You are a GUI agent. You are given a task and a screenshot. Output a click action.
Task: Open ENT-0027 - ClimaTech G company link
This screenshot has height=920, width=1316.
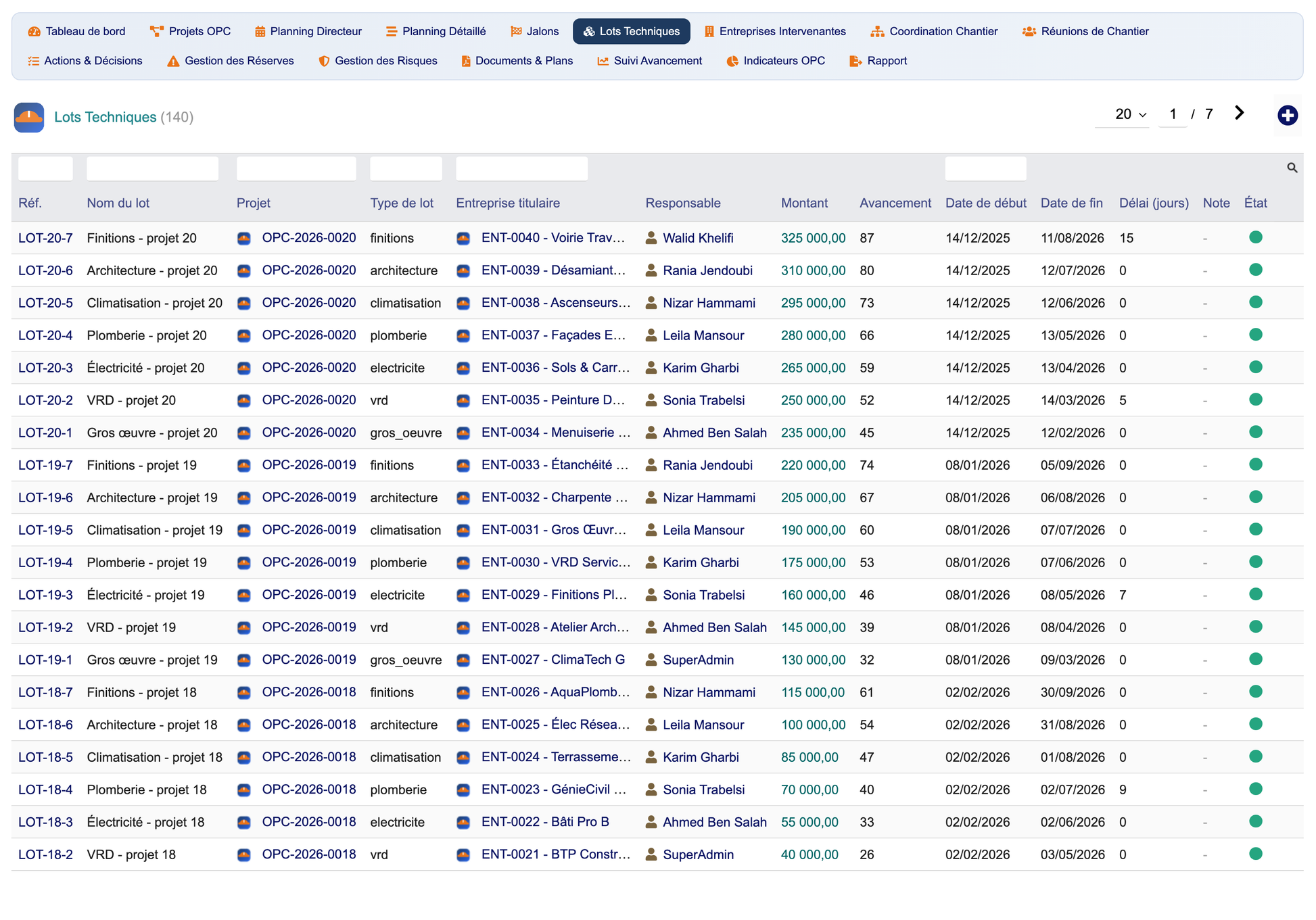click(553, 660)
